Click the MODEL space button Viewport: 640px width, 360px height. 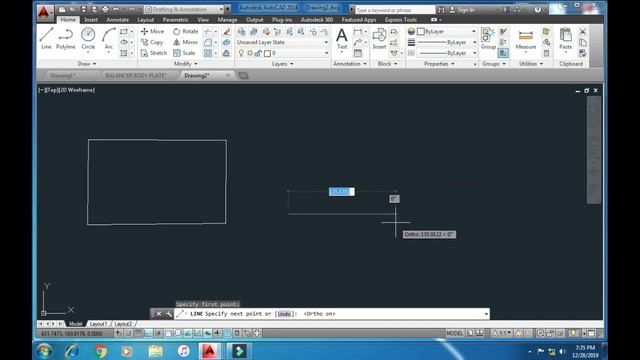coord(454,333)
